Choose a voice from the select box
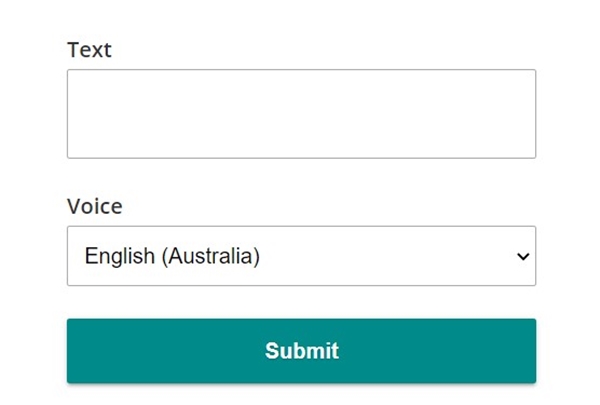The height and width of the screenshot is (405, 600). (302, 256)
